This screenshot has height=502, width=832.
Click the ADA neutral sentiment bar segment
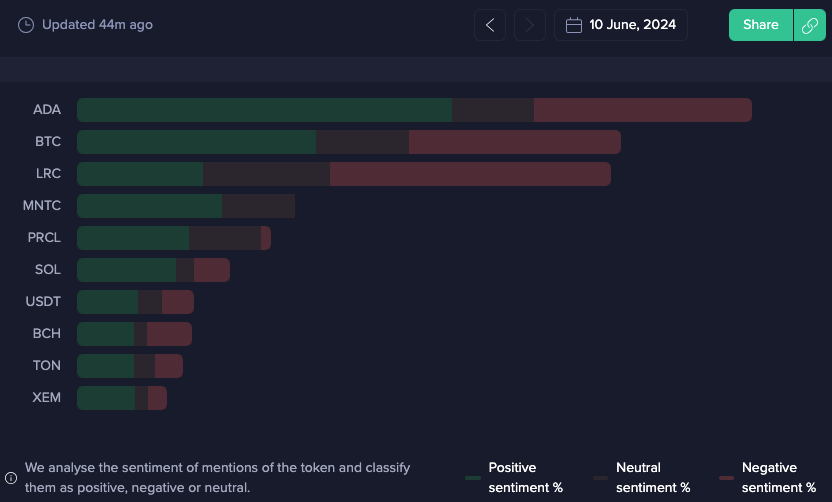tap(493, 110)
